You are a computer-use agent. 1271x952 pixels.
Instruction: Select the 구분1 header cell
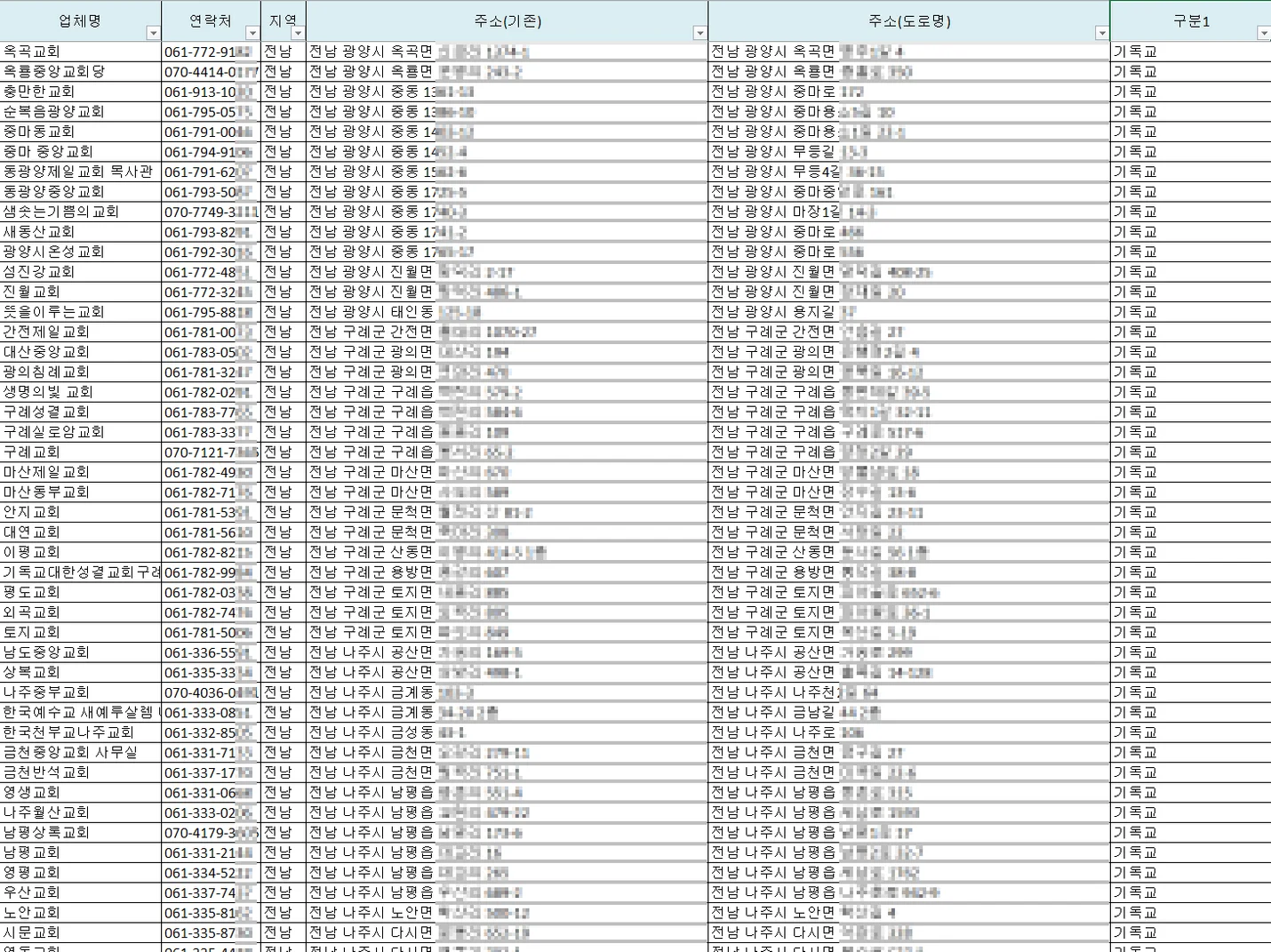coord(1191,21)
